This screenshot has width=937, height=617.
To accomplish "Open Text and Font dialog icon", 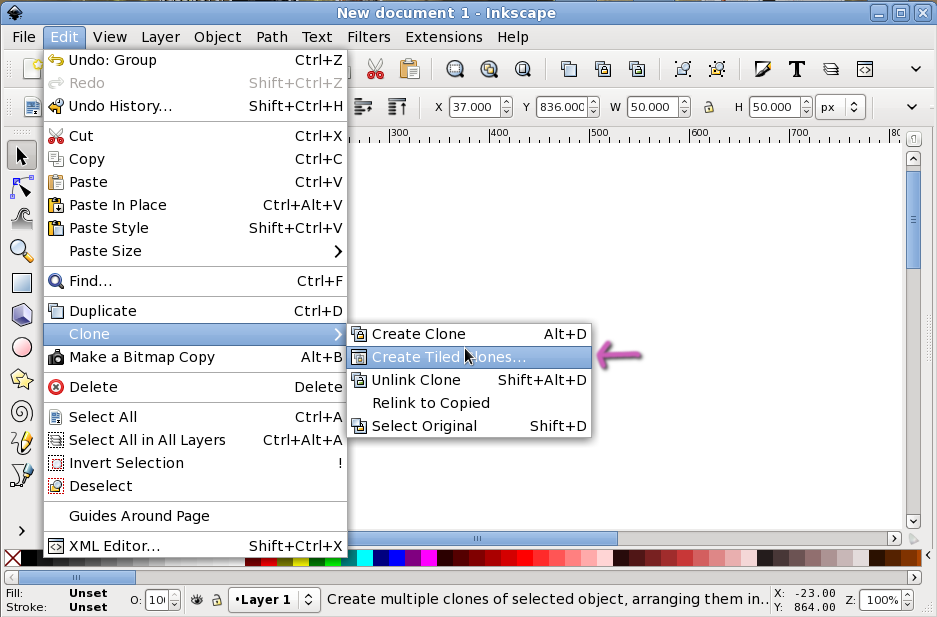I will pos(797,69).
